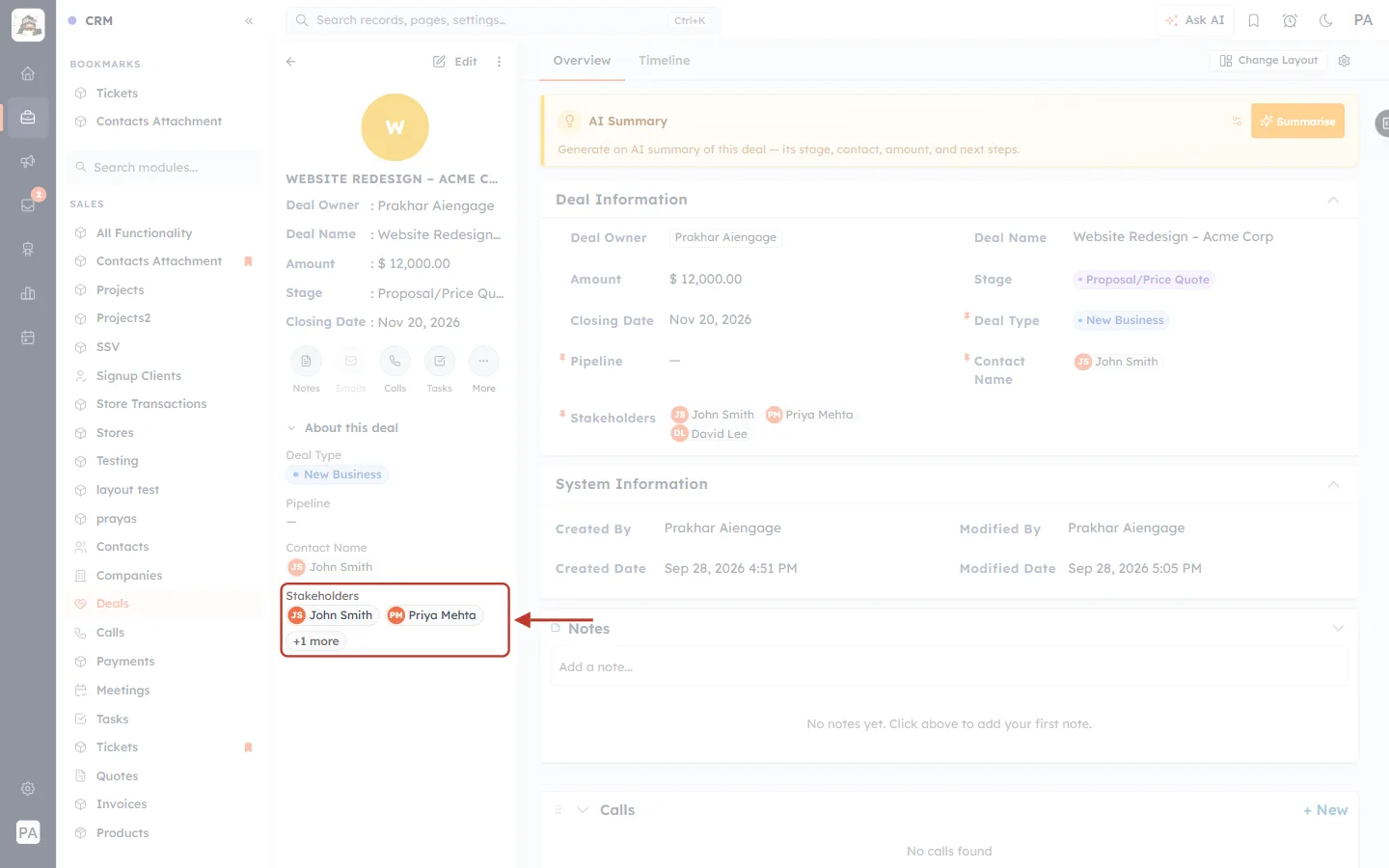
Task: Collapse the About this deal group
Action: click(291, 428)
